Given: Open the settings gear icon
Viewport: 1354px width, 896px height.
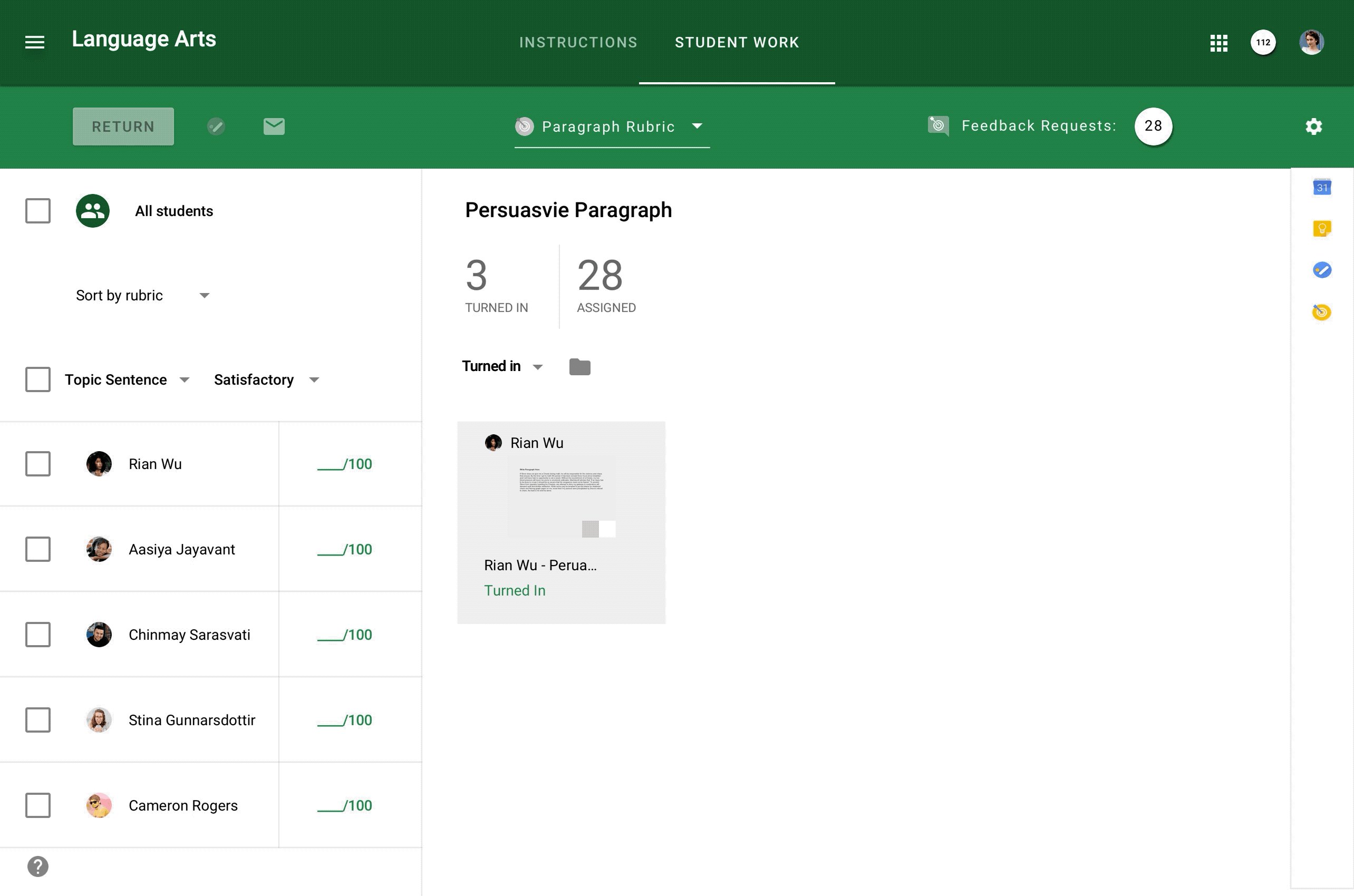Looking at the screenshot, I should [1313, 126].
